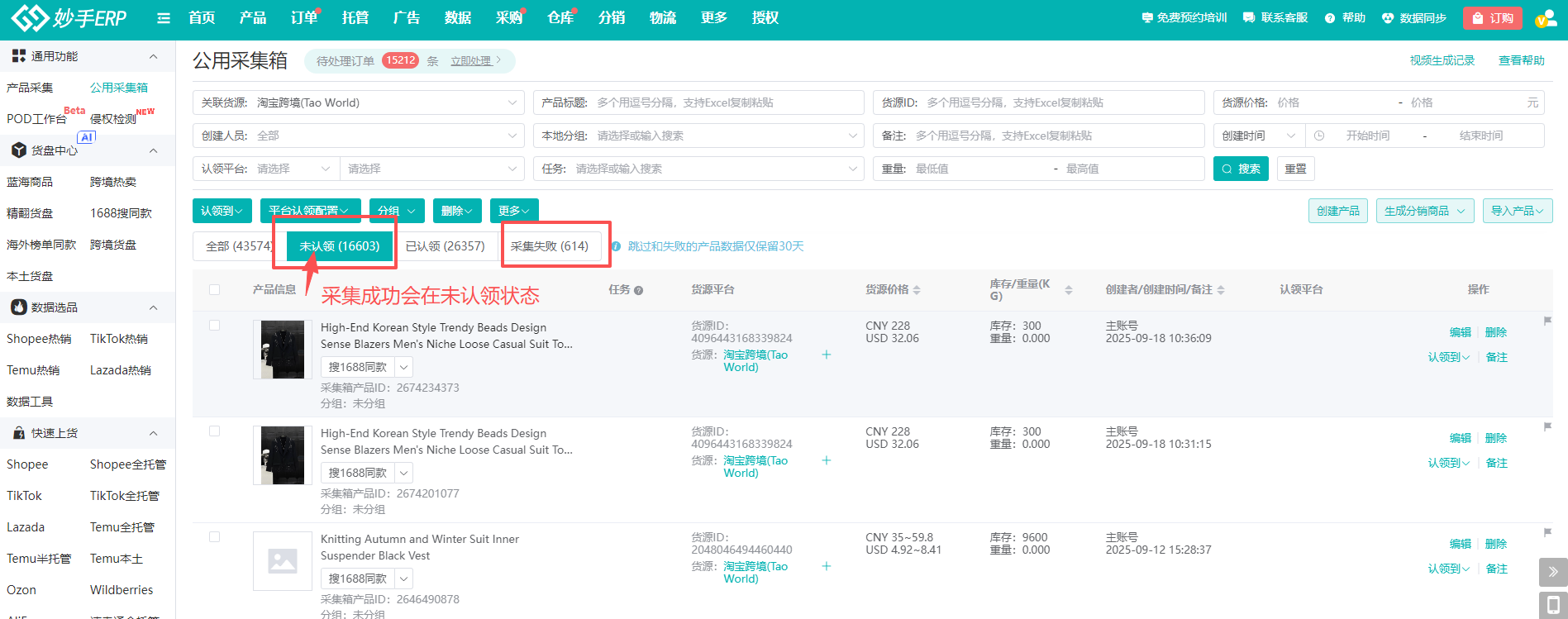The width and height of the screenshot is (1568, 619).
Task: Expand the floating double-arrow panel button
Action: click(x=1553, y=572)
